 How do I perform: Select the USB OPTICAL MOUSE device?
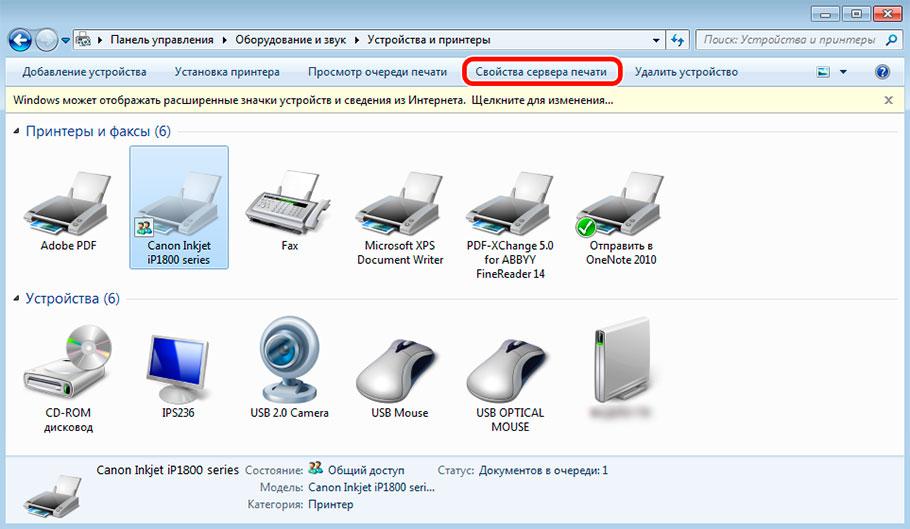click(507, 369)
